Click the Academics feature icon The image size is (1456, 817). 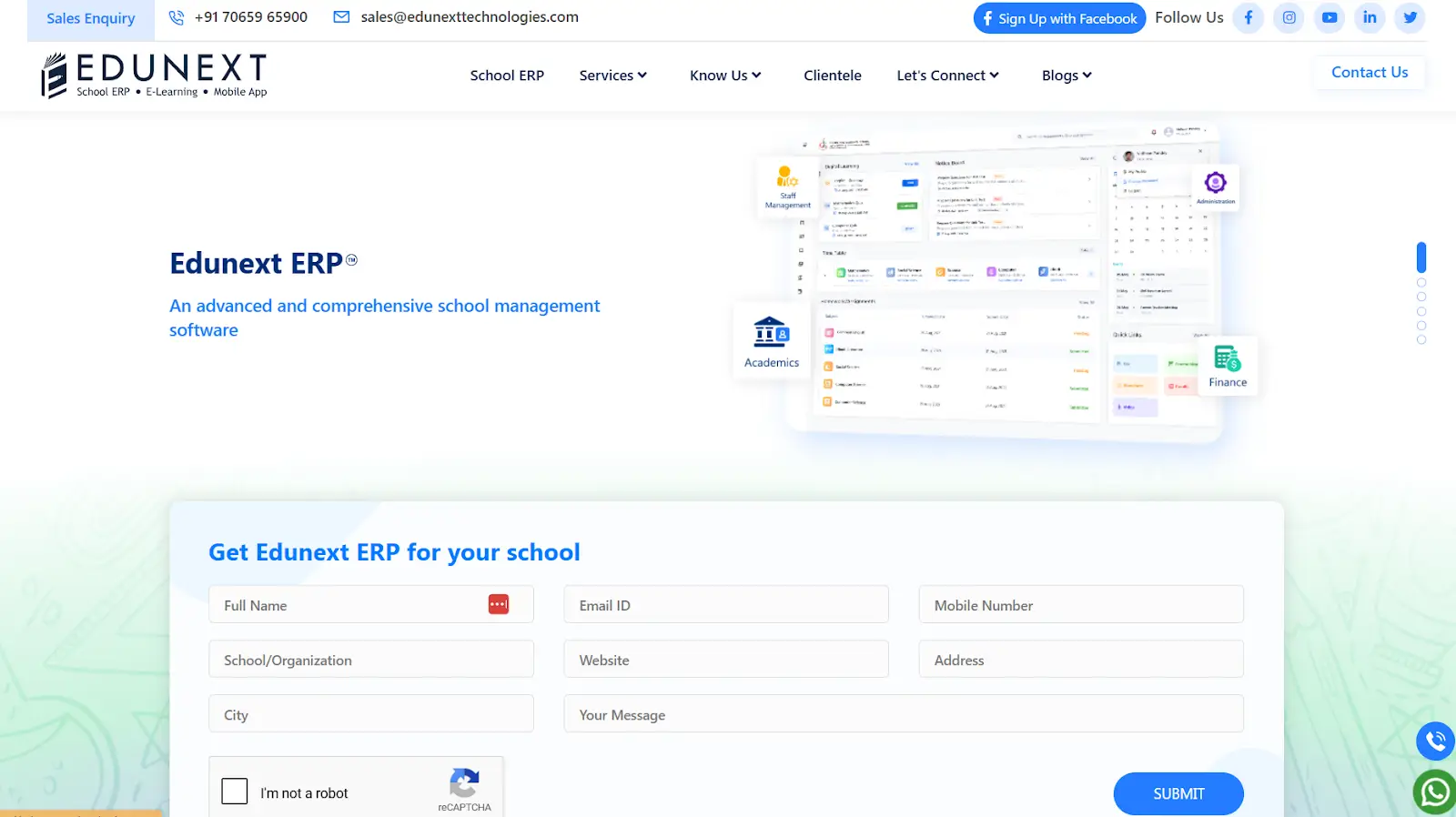pos(772,340)
